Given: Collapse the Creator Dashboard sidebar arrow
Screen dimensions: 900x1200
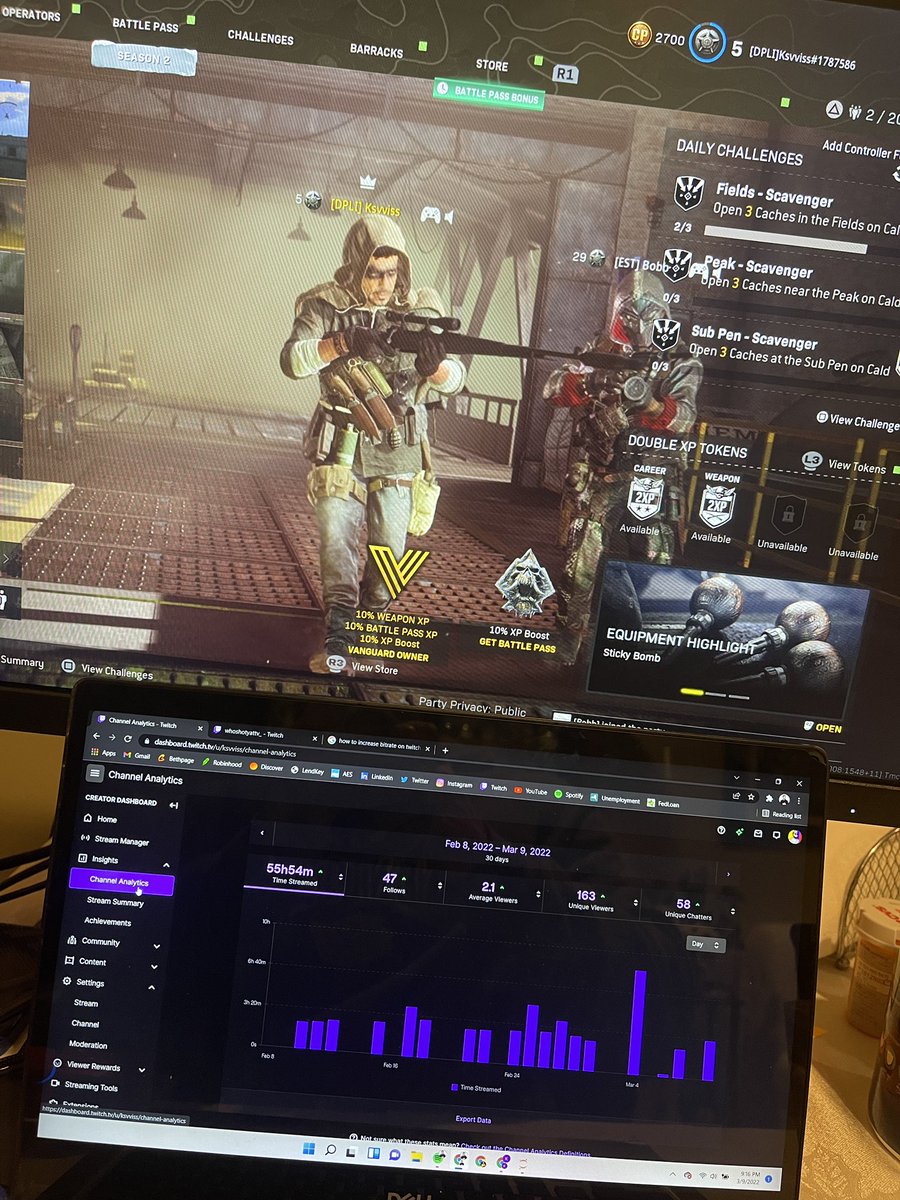Looking at the screenshot, I should 174,805.
